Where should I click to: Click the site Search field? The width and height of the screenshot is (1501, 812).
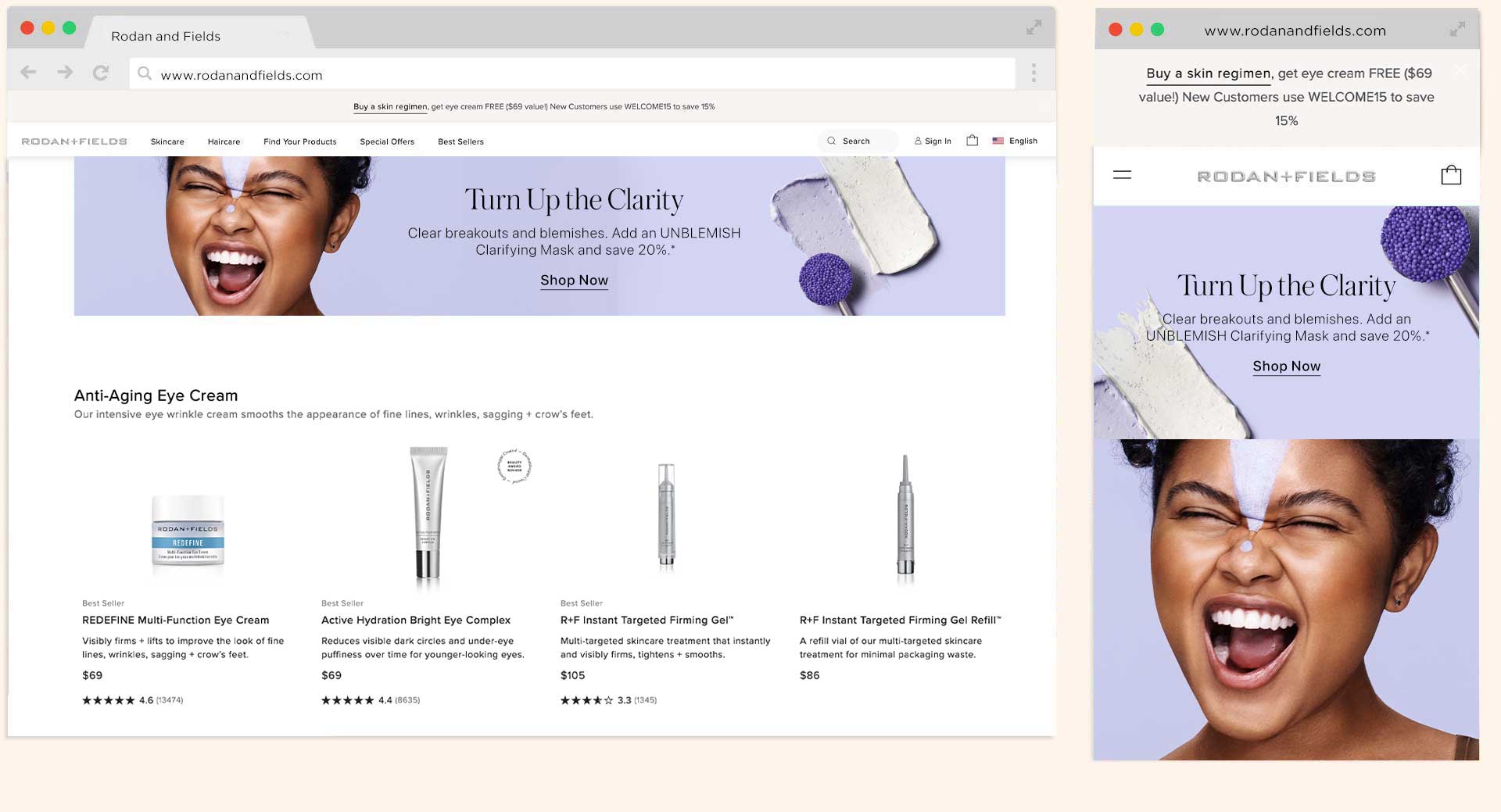coord(858,141)
